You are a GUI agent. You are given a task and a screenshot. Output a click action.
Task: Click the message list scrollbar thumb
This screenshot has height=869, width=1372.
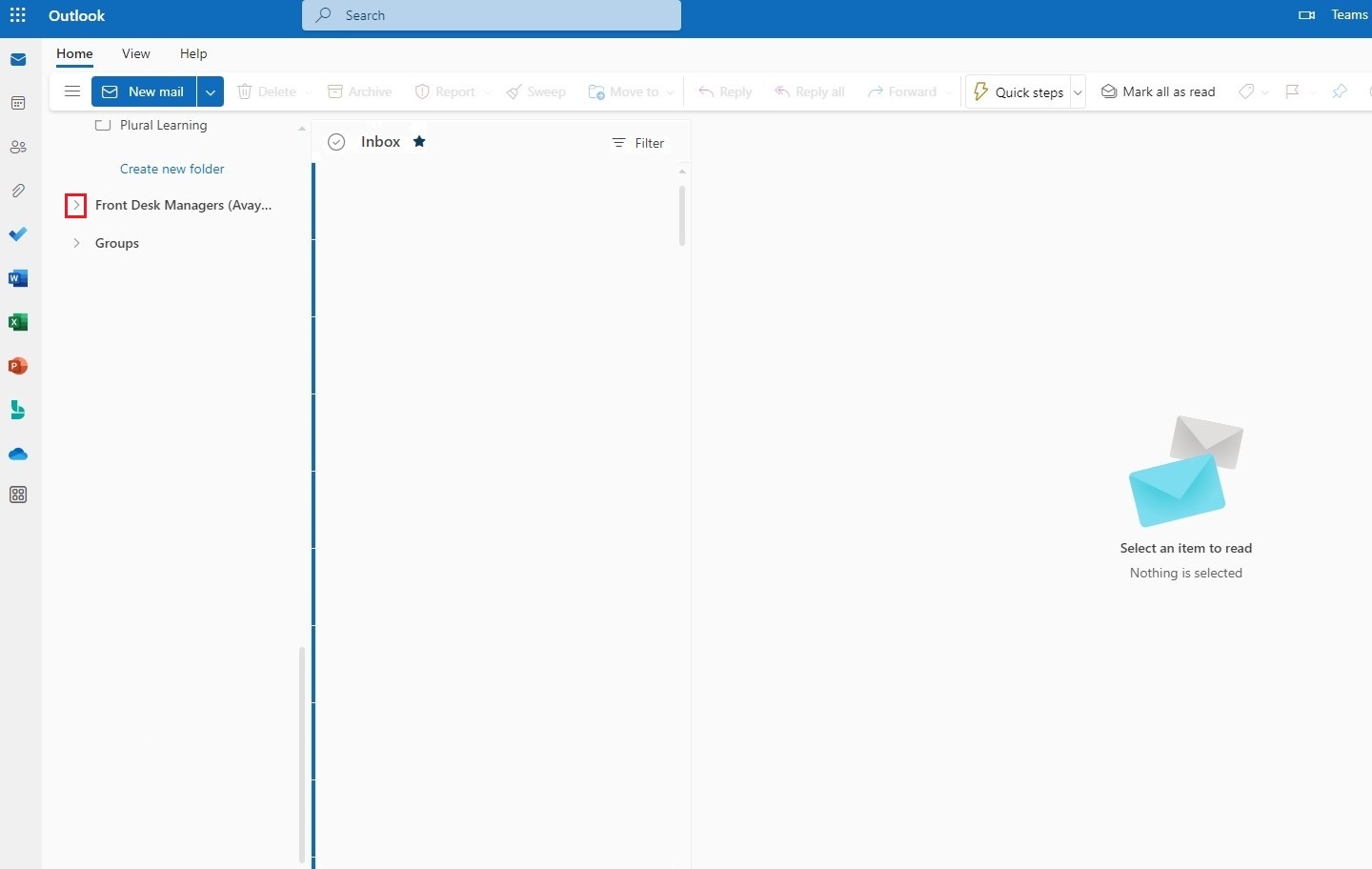tap(682, 215)
